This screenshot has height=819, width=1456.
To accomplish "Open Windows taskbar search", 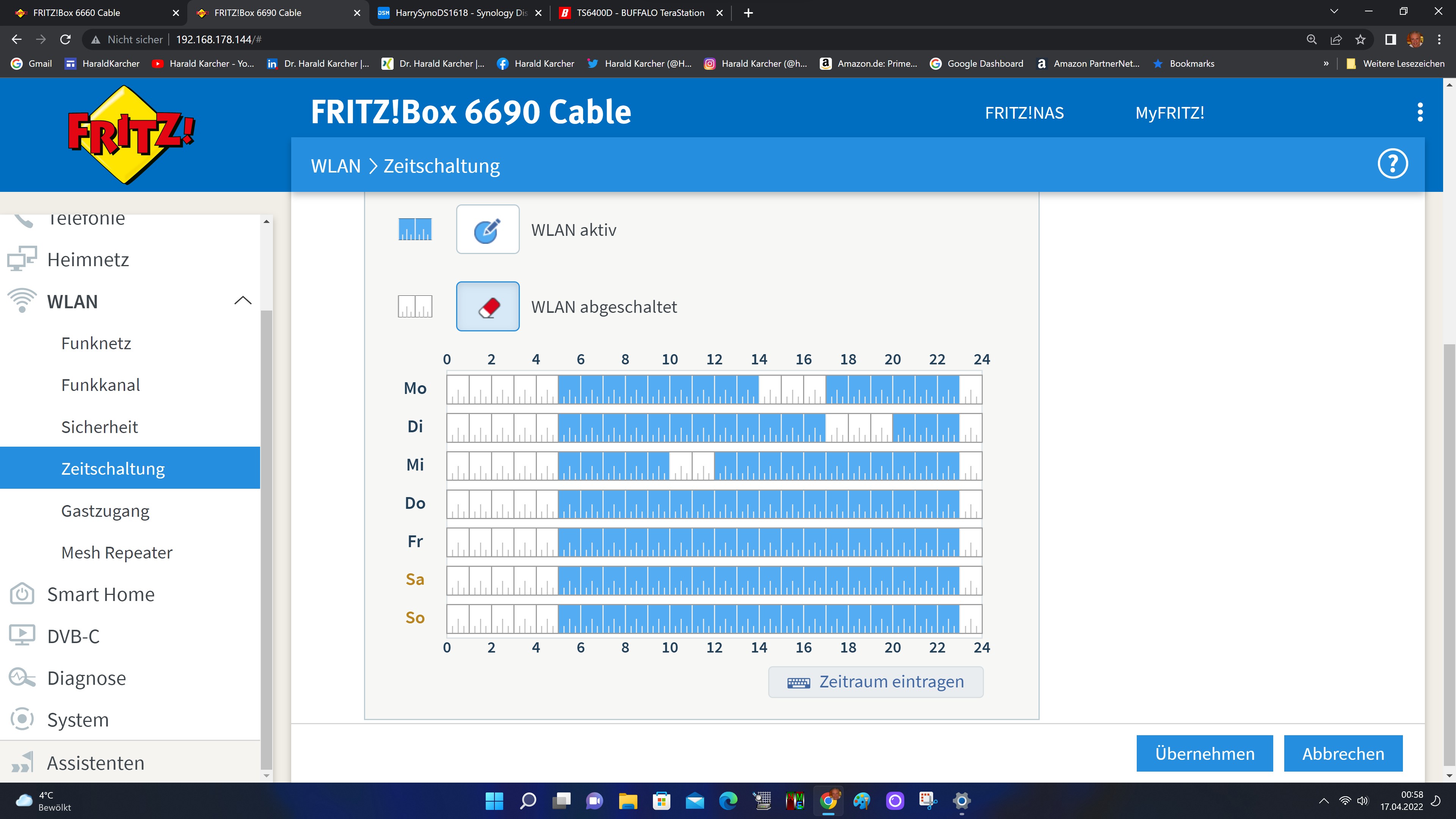I will point(527,800).
